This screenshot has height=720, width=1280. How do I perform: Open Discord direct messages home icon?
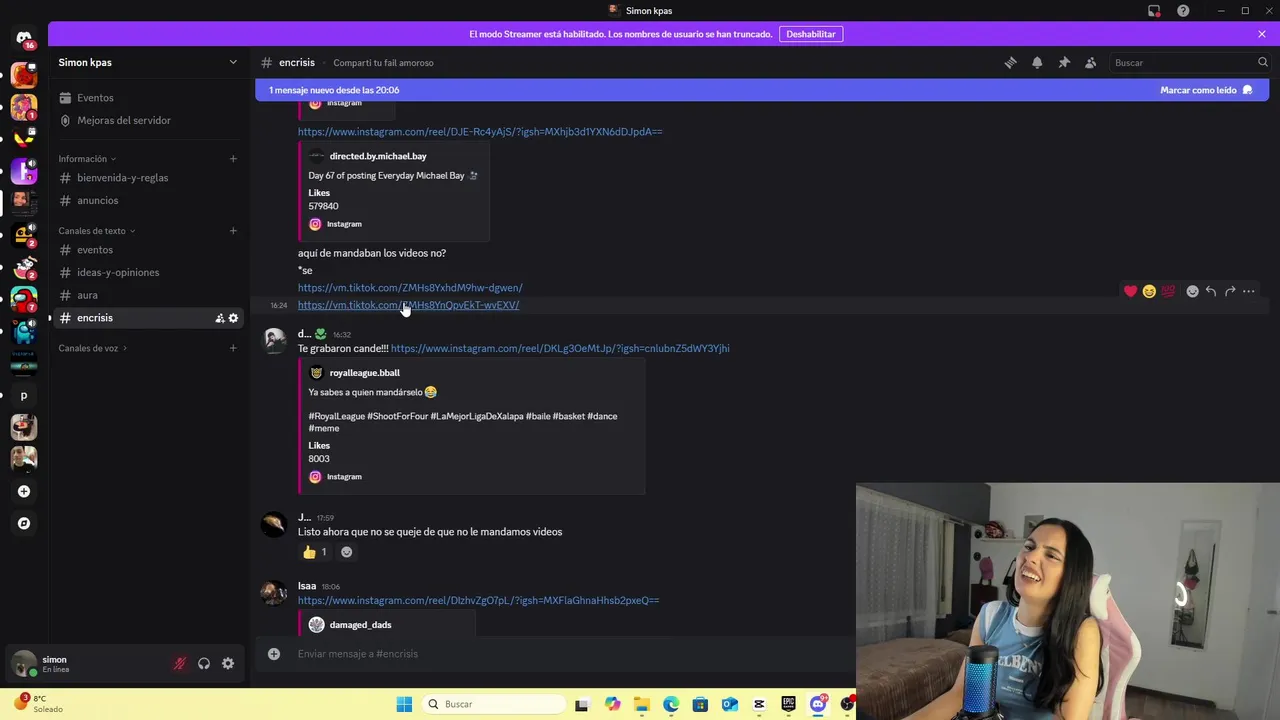[x=24, y=38]
